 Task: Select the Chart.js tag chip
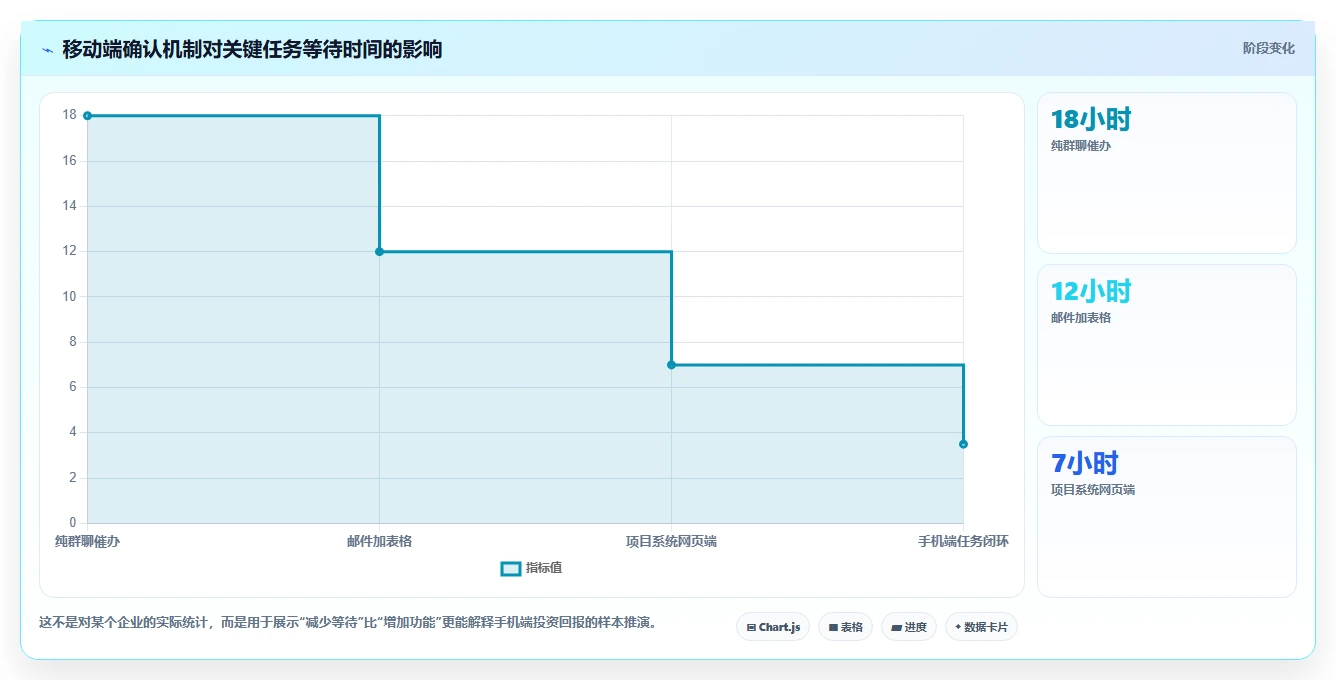point(773,627)
